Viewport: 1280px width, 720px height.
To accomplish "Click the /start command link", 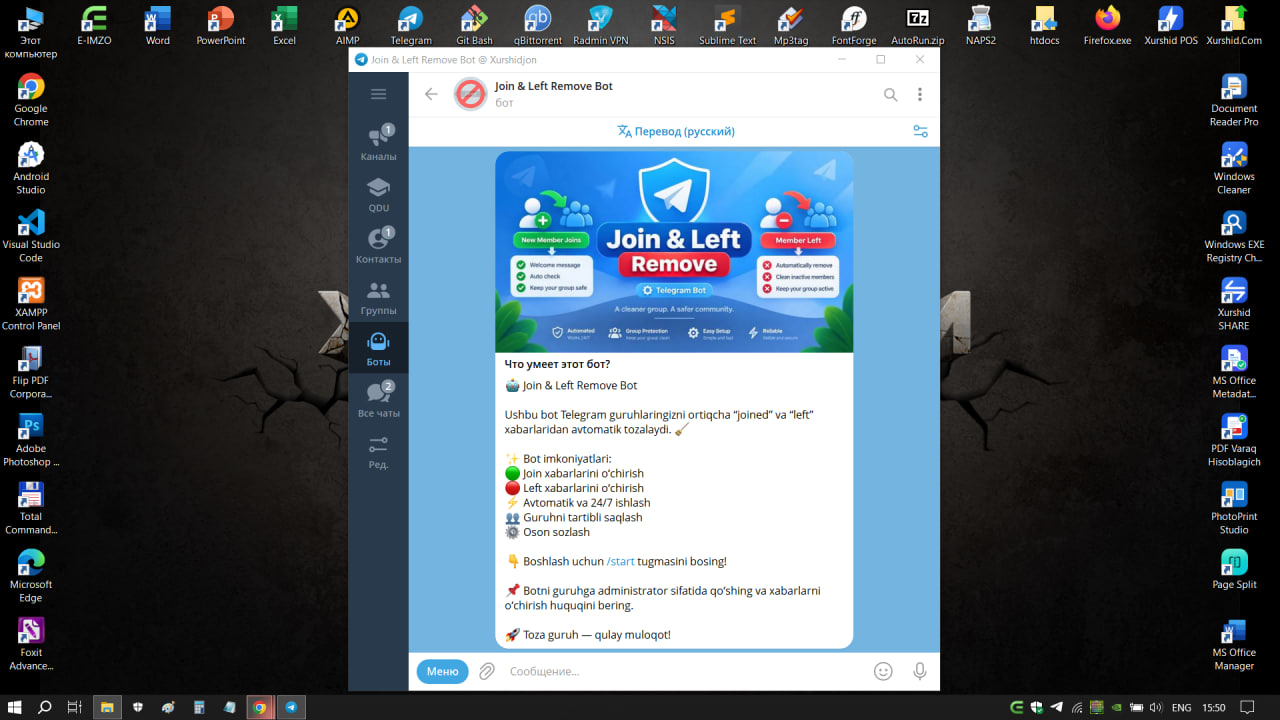I will [620, 561].
